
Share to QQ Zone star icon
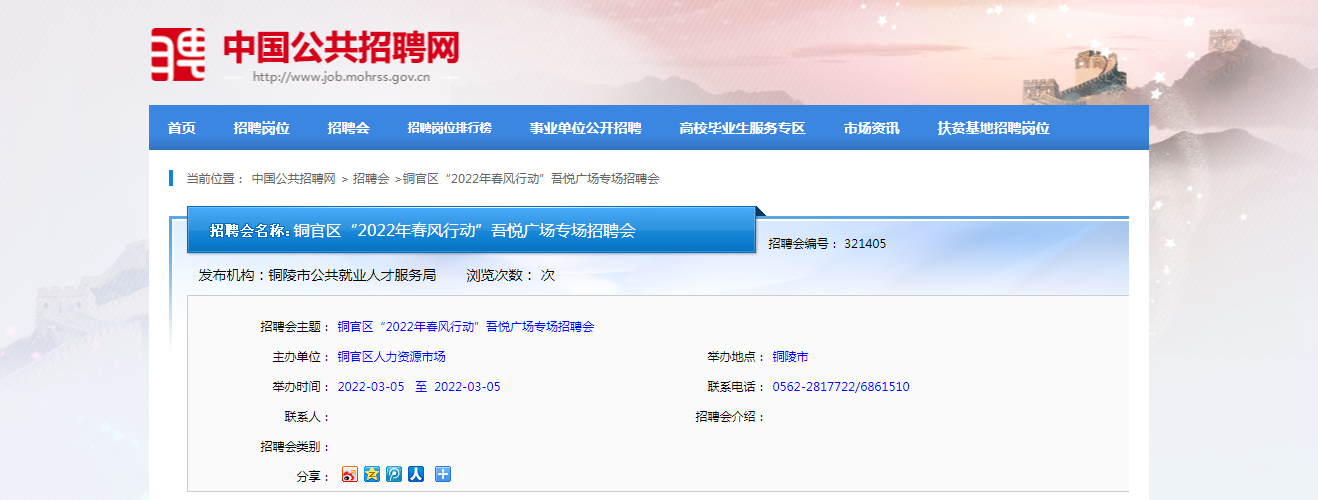[372, 474]
